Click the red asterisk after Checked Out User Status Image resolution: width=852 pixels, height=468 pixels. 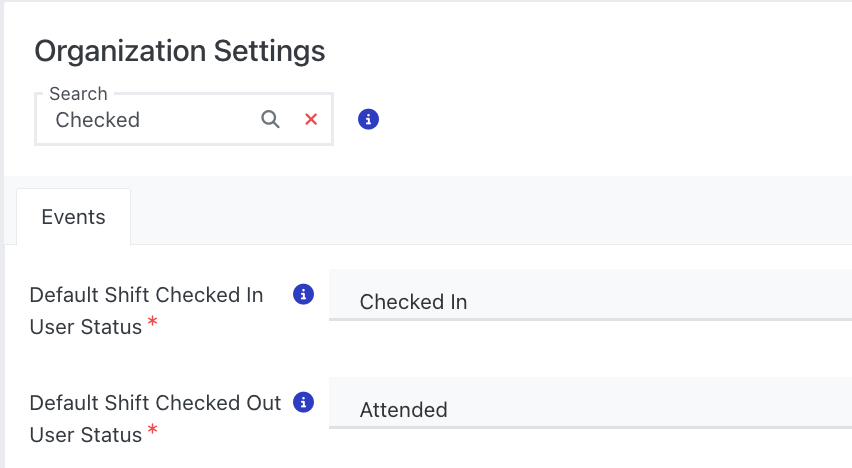152,430
